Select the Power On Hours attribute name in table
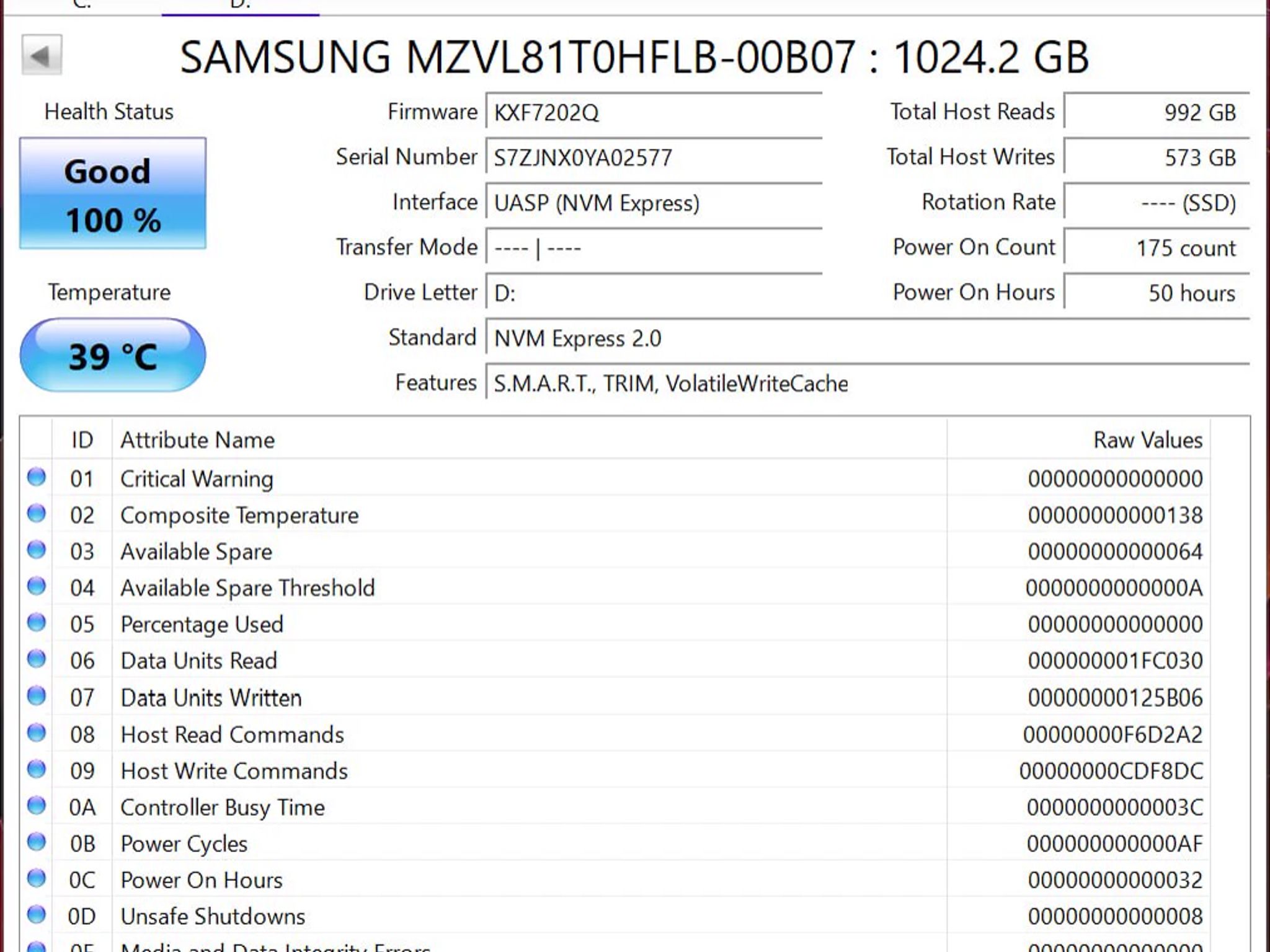Viewport: 1270px width, 952px height. pyautogui.click(x=202, y=879)
